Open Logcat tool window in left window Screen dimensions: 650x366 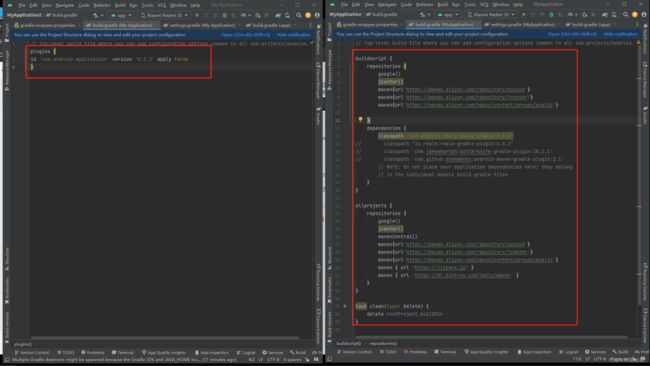click(246, 353)
